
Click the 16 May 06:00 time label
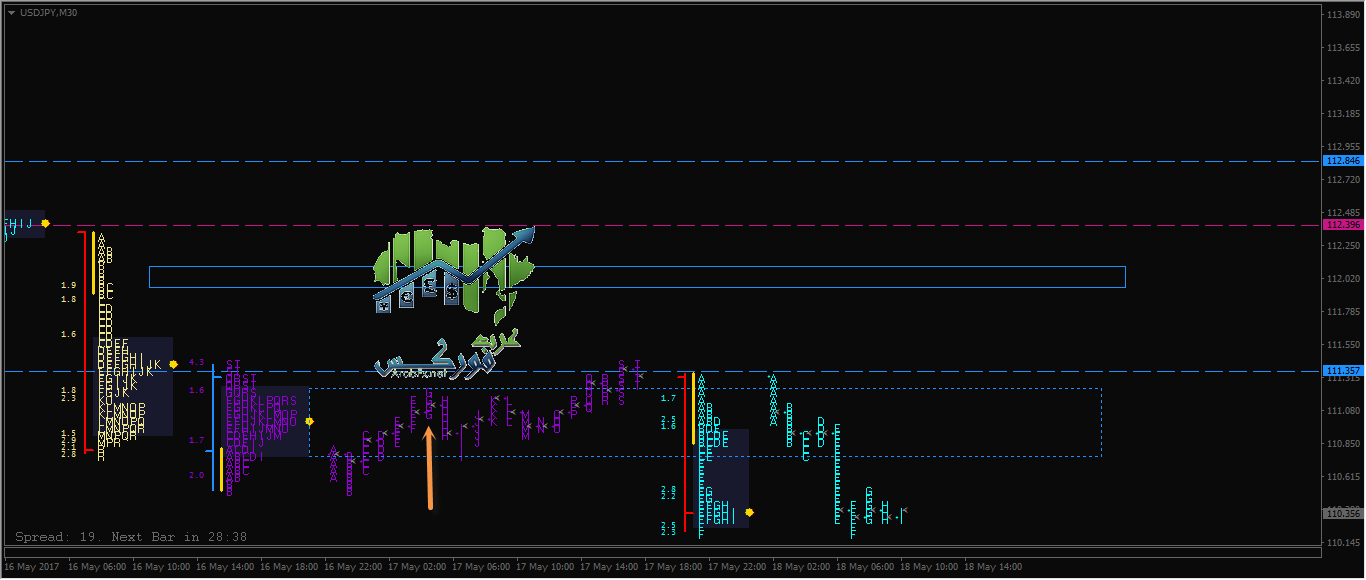tap(97, 566)
